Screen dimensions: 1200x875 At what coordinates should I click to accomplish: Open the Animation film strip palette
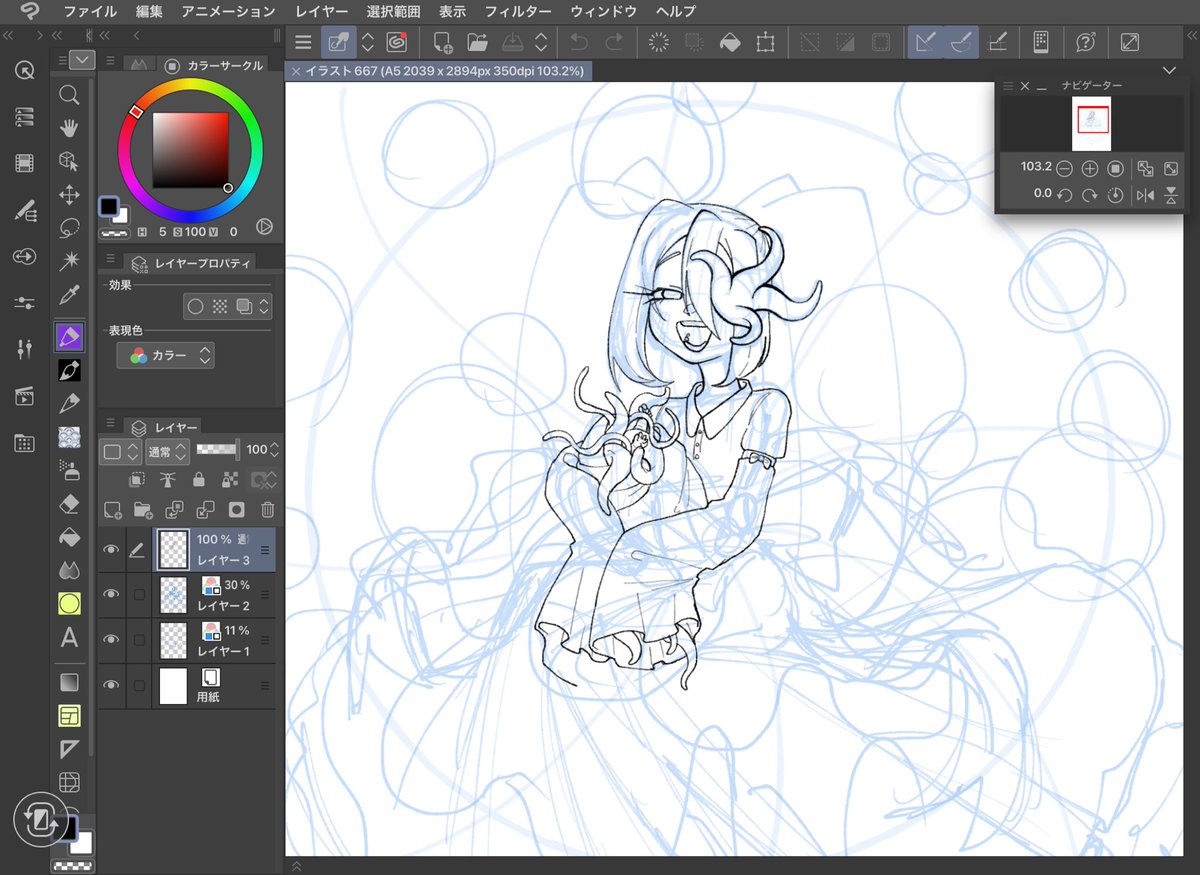25,163
